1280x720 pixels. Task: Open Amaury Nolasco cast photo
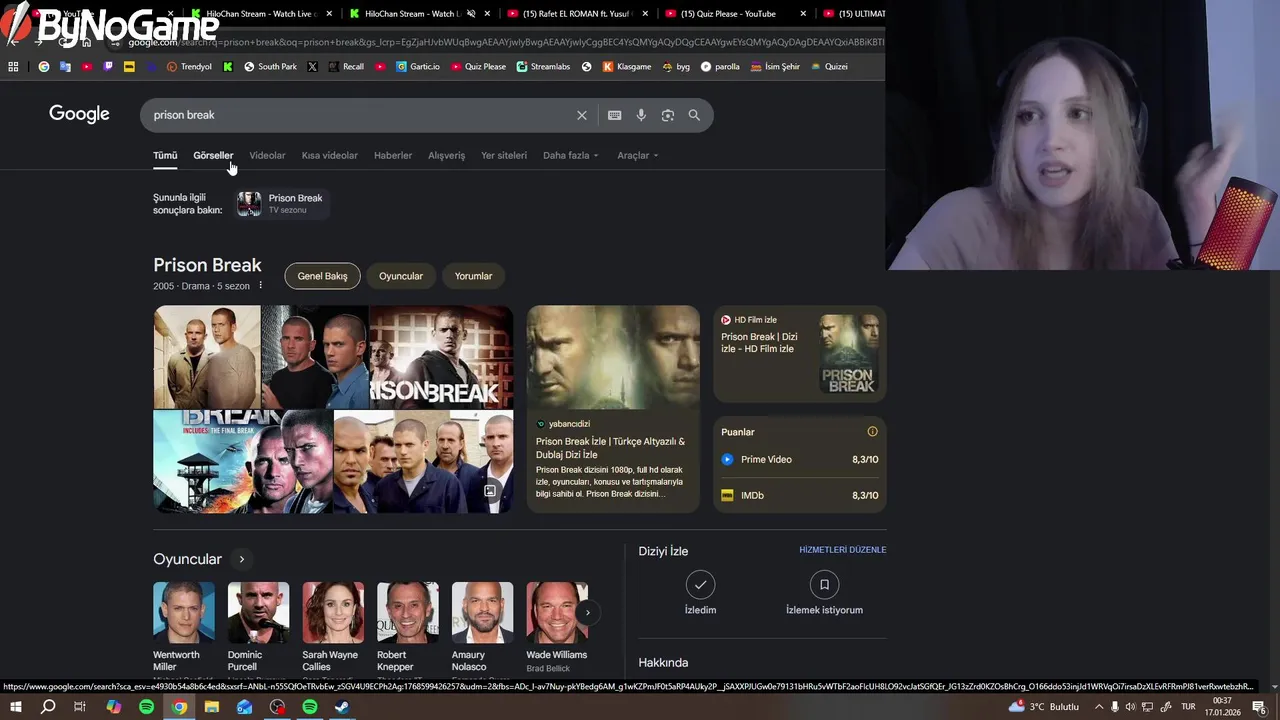click(482, 612)
